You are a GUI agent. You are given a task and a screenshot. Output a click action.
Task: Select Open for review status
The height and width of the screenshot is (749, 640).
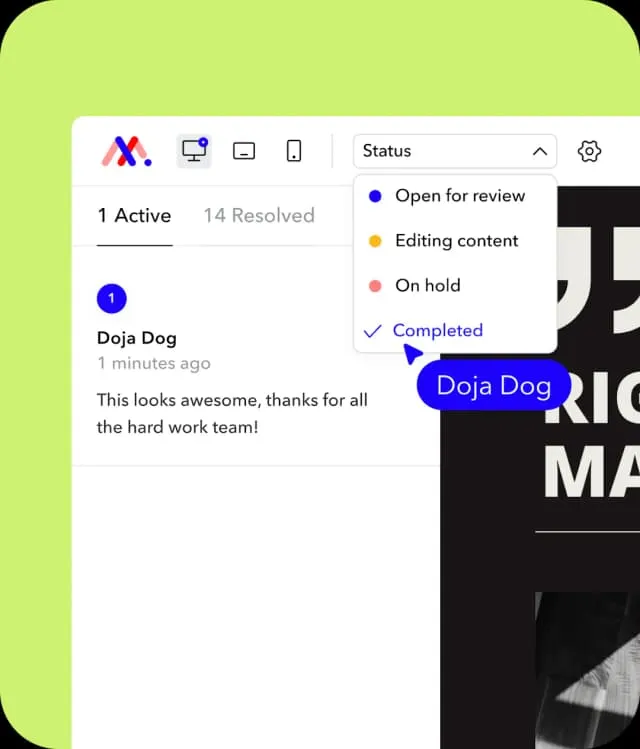[455, 196]
